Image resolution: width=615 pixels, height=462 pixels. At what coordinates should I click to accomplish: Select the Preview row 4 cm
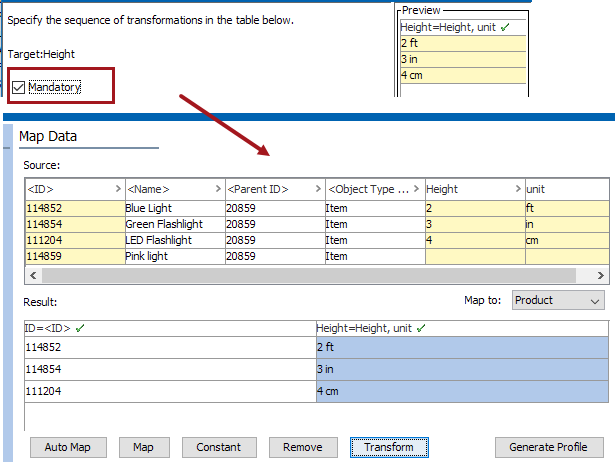463,75
